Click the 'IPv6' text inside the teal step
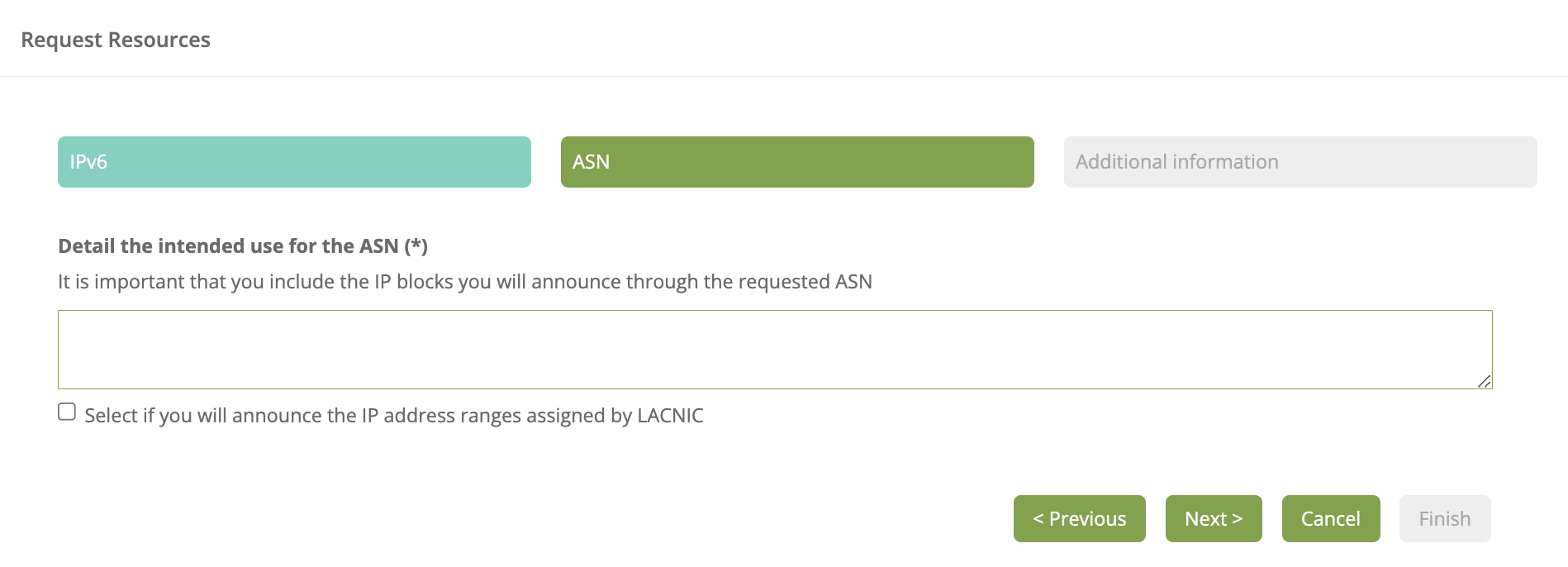The image size is (1568, 567). [88, 162]
